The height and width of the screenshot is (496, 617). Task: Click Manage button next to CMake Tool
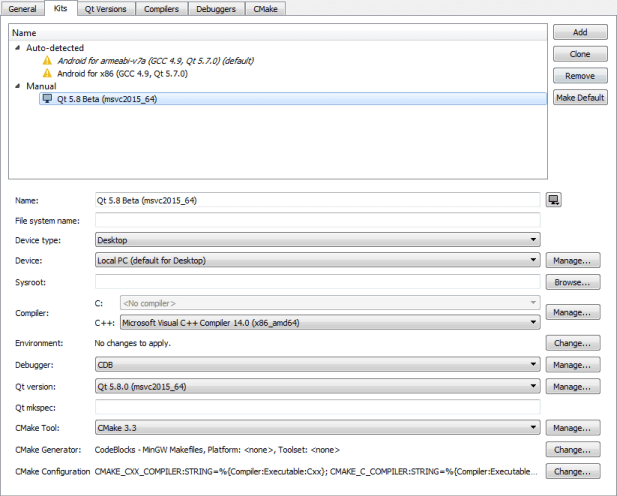pos(573,428)
